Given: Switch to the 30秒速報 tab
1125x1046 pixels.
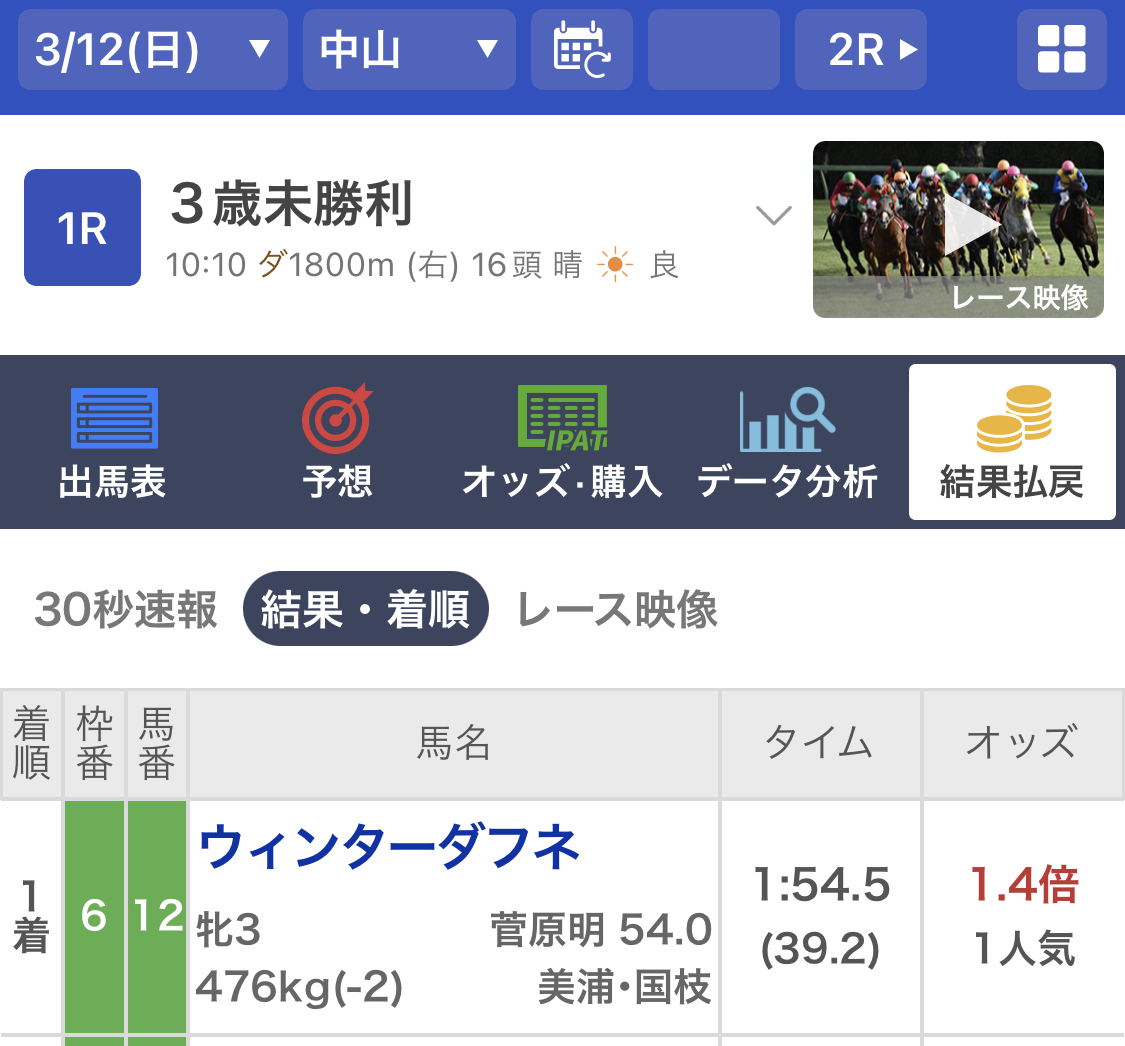Looking at the screenshot, I should click(x=126, y=609).
